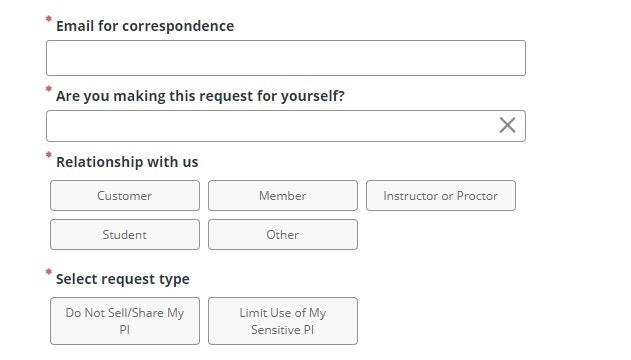
Task: Choose Limit Use of My Sensitive PI
Action: [x=283, y=321]
